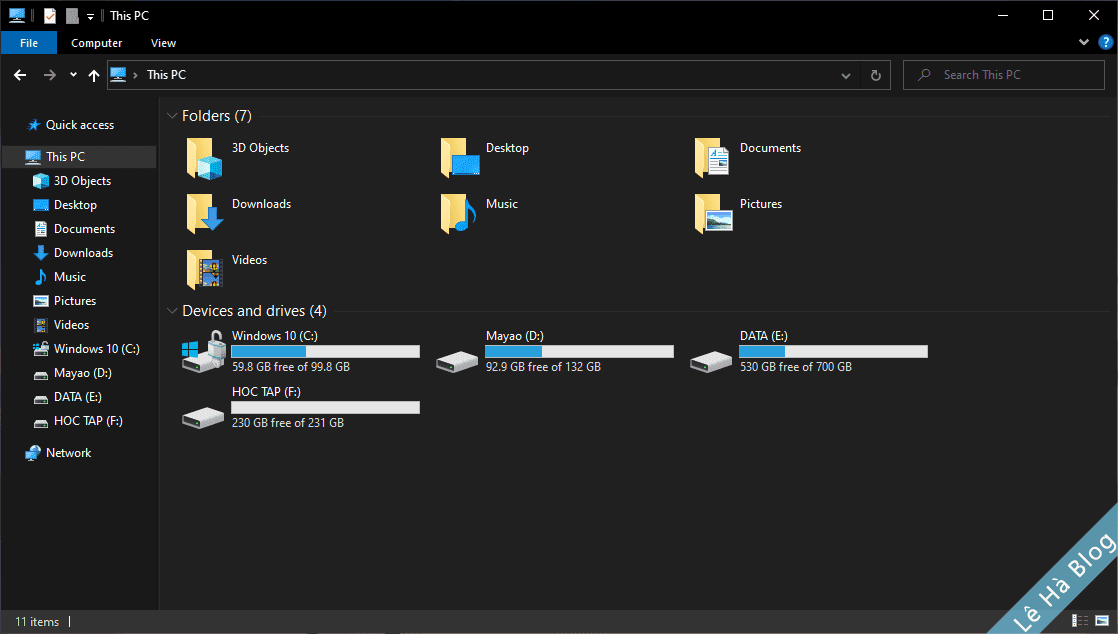Open the File menu
Screen dimensions: 1118x634
click(x=29, y=42)
